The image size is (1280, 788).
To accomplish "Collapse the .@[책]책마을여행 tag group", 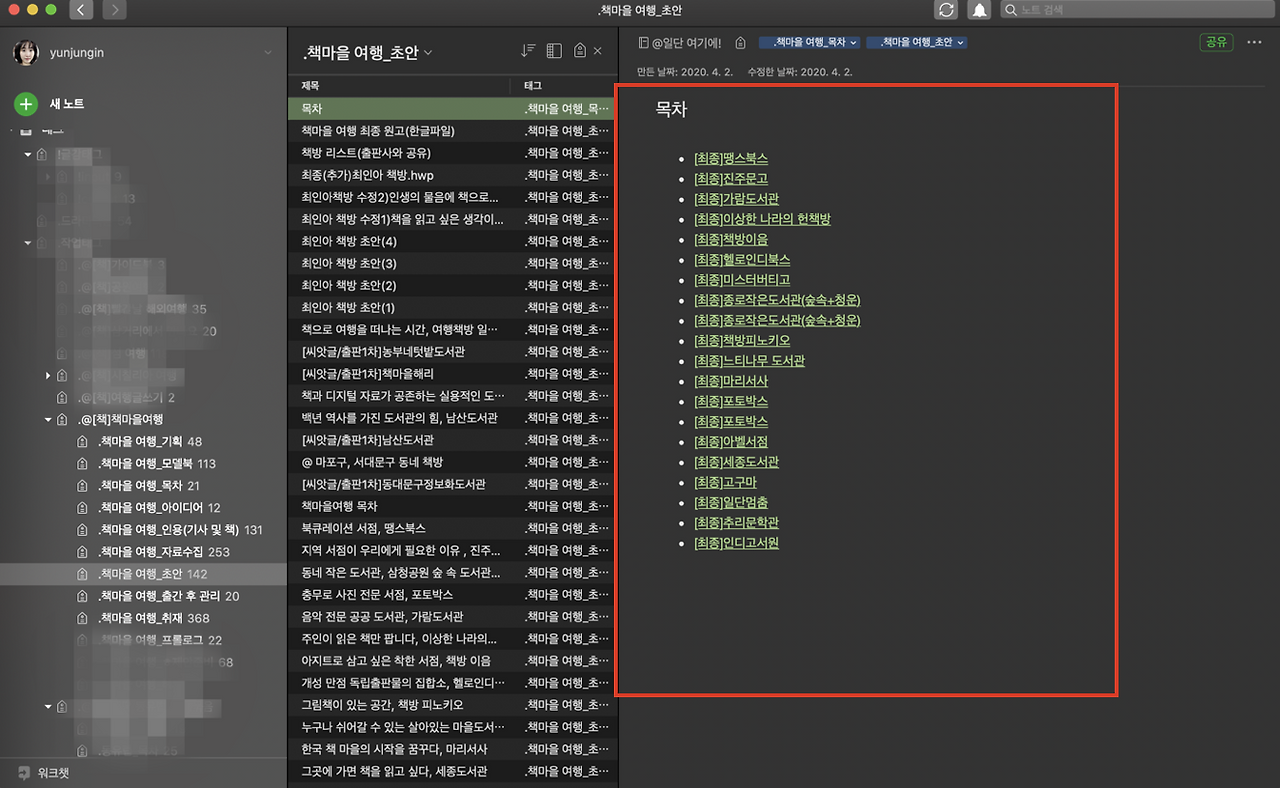I will pyautogui.click(x=48, y=419).
